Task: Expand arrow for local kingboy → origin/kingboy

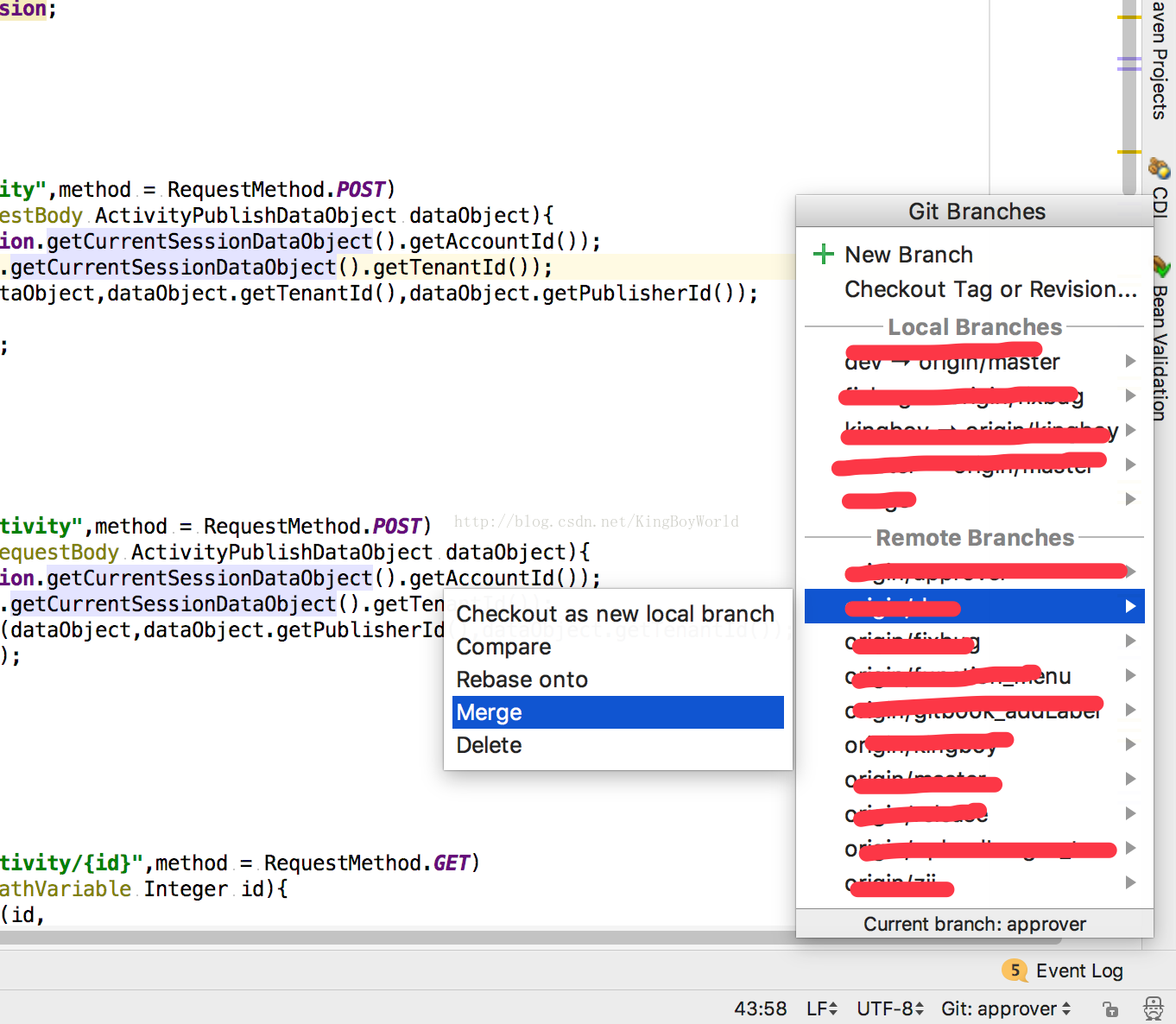Action: point(1130,430)
